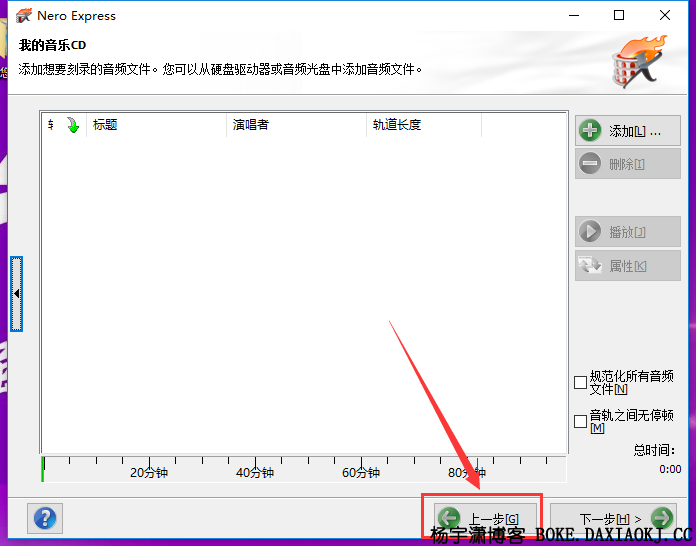Open the Properties (属性) button
696x546 pixels.
pos(628,265)
